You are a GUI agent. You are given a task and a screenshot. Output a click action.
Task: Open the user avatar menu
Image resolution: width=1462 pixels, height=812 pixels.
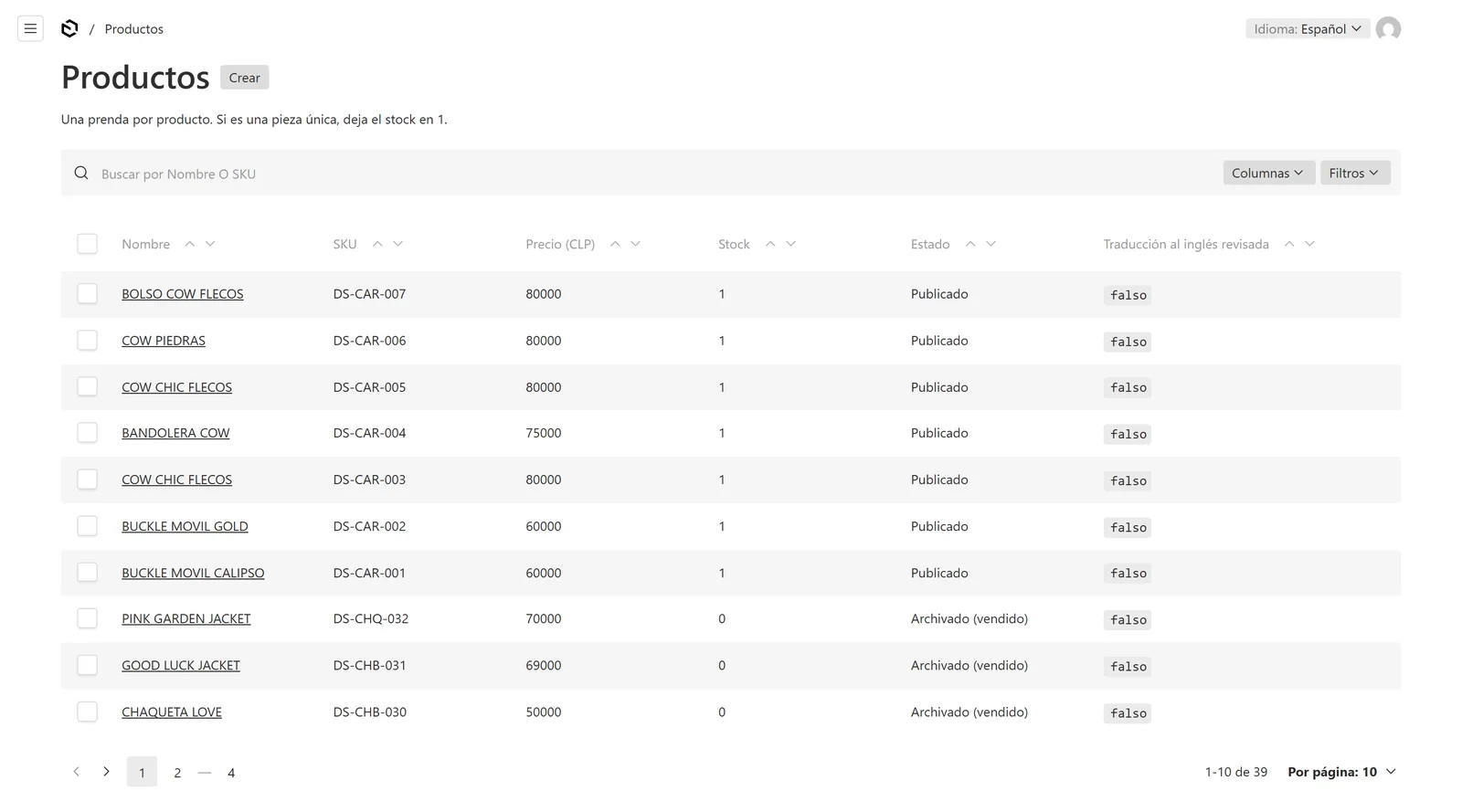point(1388,29)
